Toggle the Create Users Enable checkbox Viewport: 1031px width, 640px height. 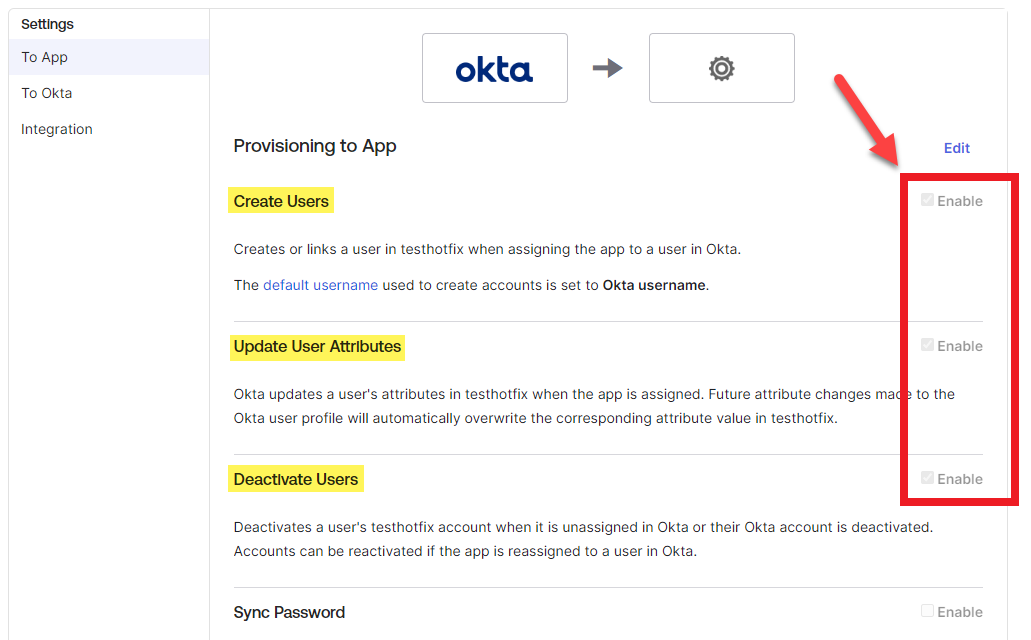coord(927,200)
